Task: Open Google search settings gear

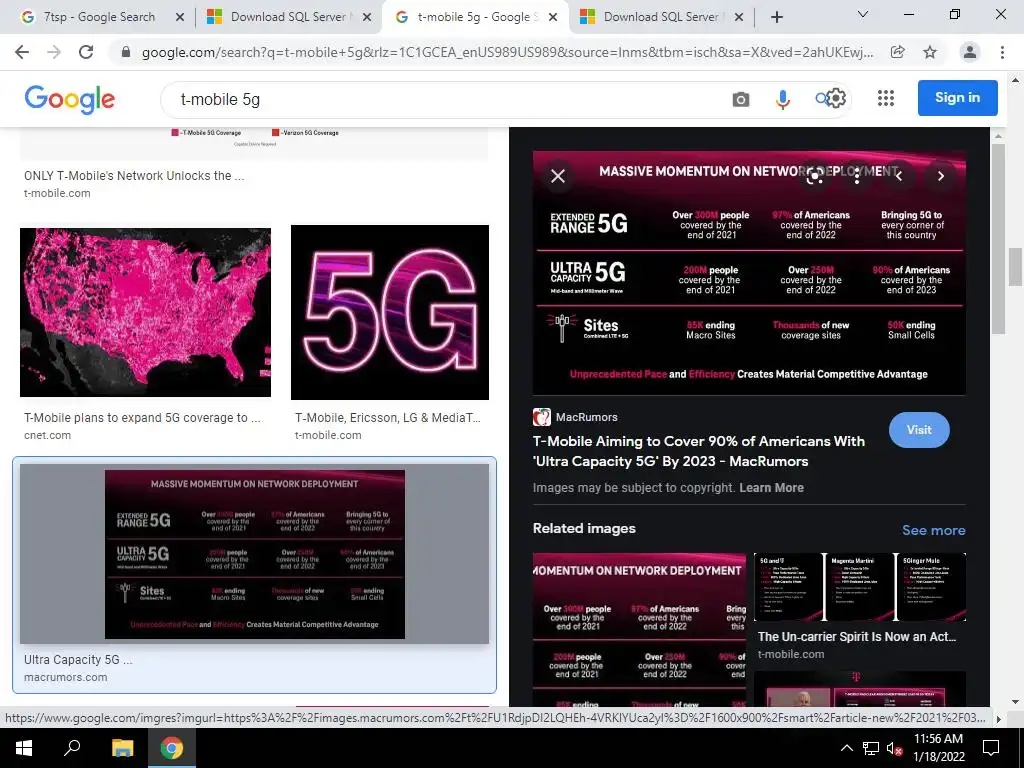Action: (x=837, y=98)
